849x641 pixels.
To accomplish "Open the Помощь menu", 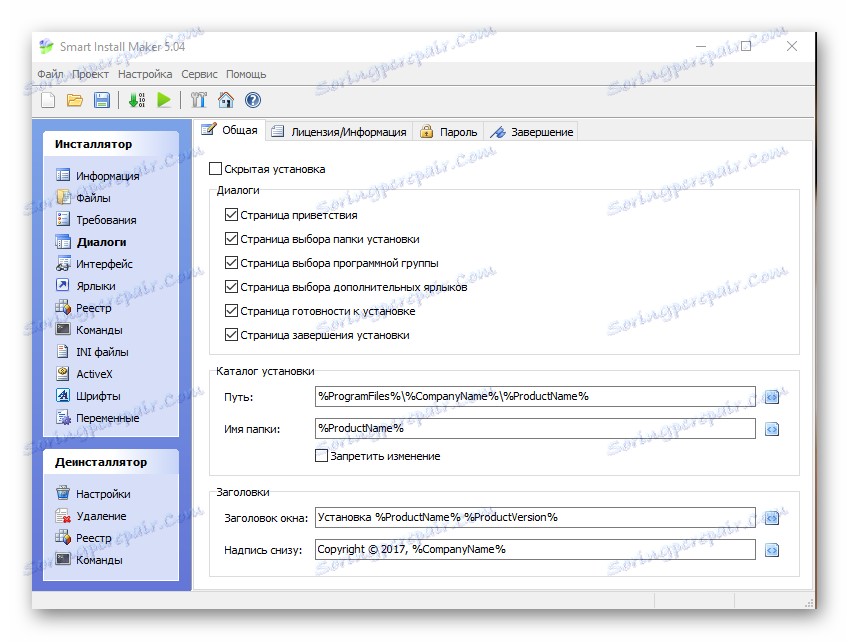I will click(x=246, y=74).
